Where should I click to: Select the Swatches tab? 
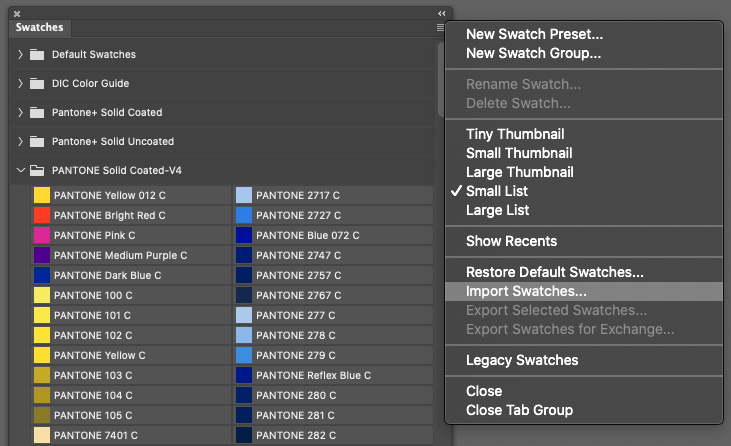pos(40,28)
